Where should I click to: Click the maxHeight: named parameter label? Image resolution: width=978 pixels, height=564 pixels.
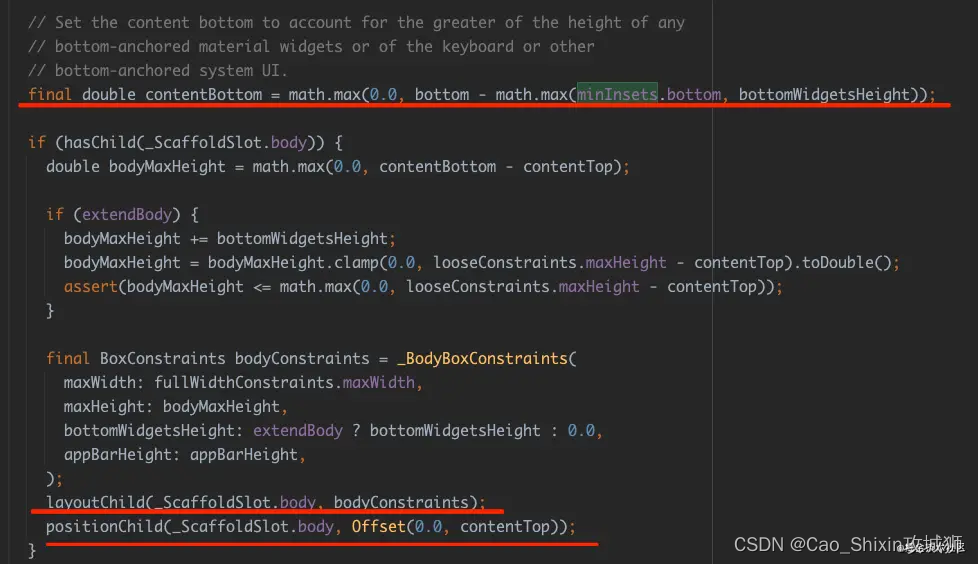(x=108, y=406)
